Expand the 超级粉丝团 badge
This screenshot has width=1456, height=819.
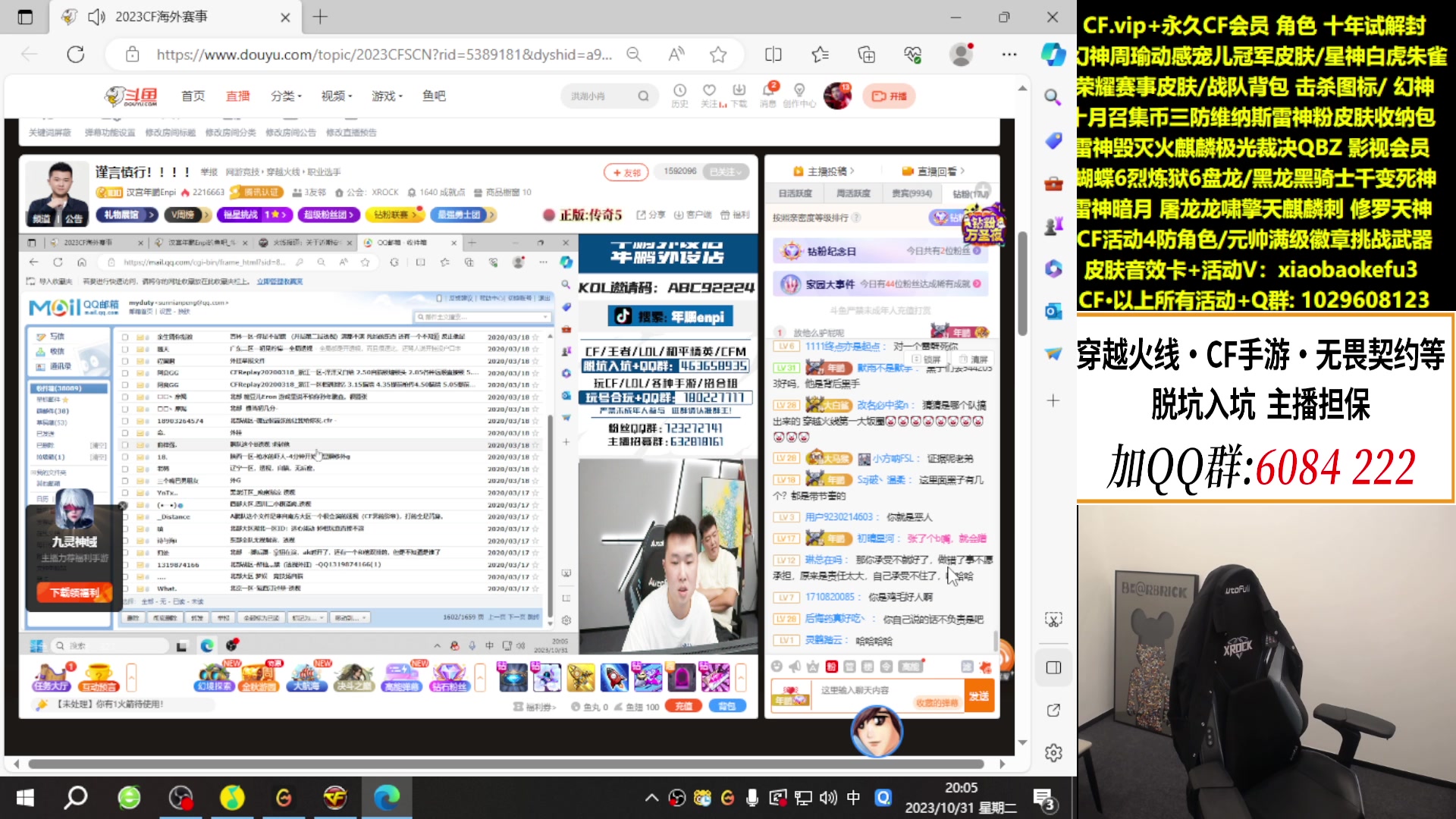[329, 215]
